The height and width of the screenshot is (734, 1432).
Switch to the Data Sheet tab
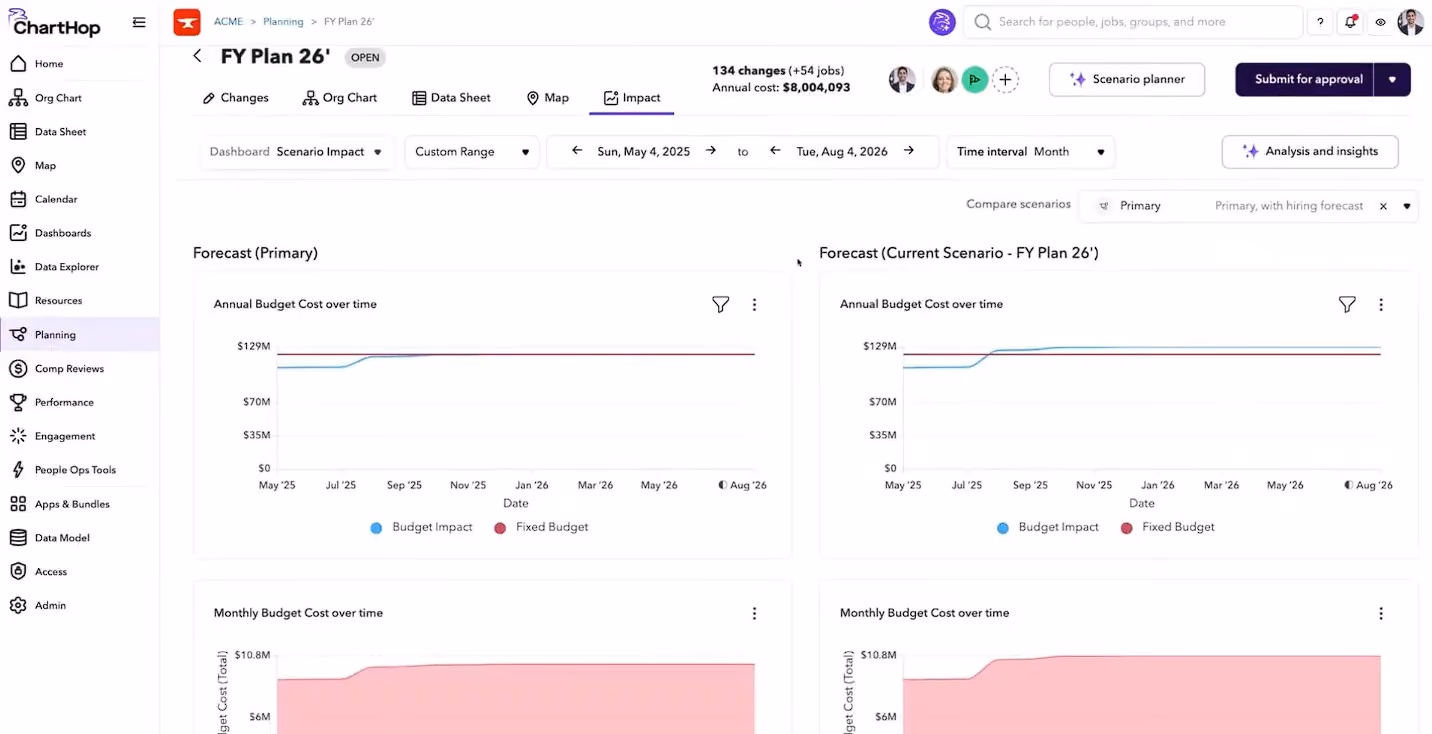[x=451, y=98]
